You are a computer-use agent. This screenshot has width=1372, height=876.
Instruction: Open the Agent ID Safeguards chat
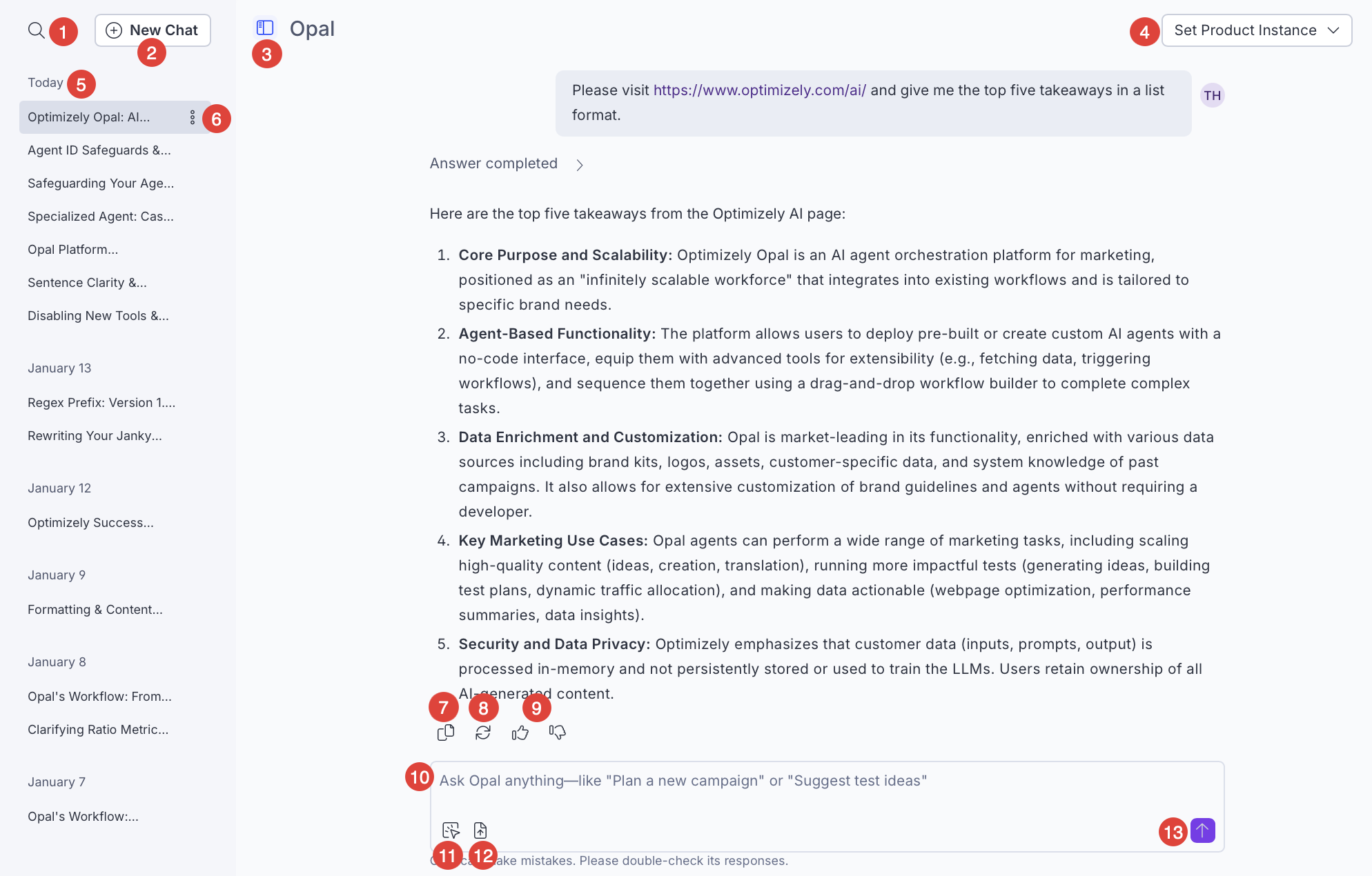pyautogui.click(x=99, y=150)
